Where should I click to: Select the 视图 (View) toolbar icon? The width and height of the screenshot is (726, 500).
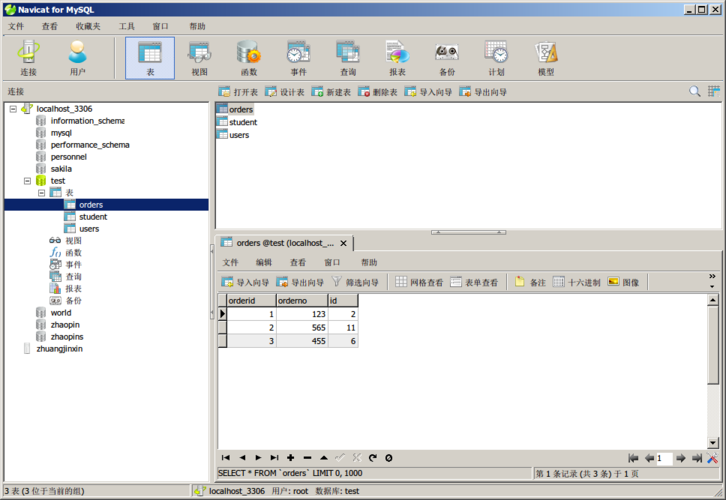[200, 58]
